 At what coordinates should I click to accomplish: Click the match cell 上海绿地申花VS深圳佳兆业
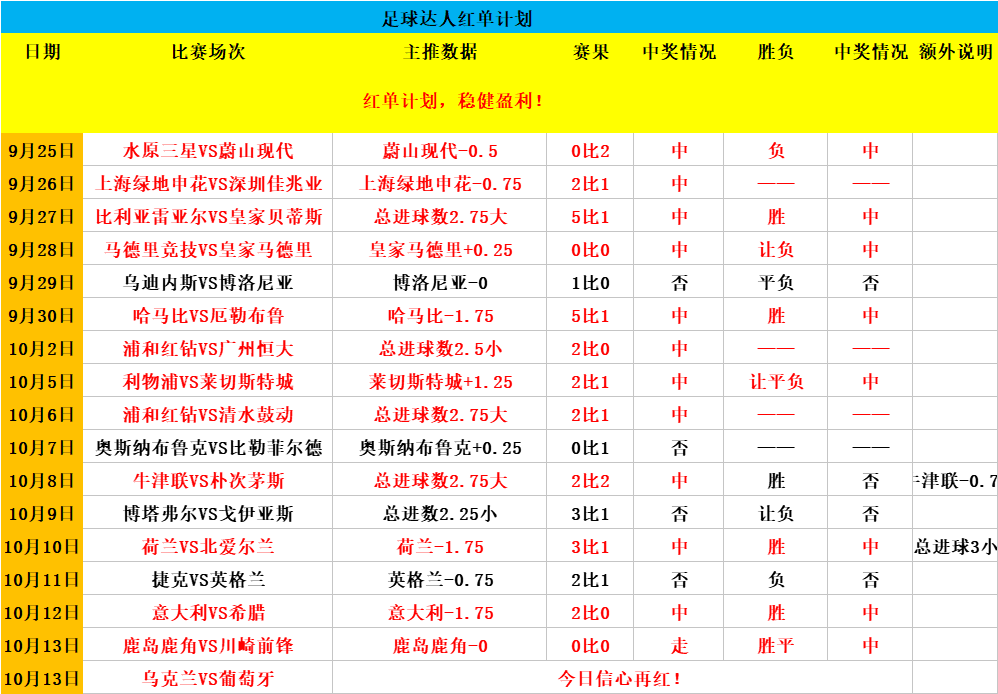(208, 184)
